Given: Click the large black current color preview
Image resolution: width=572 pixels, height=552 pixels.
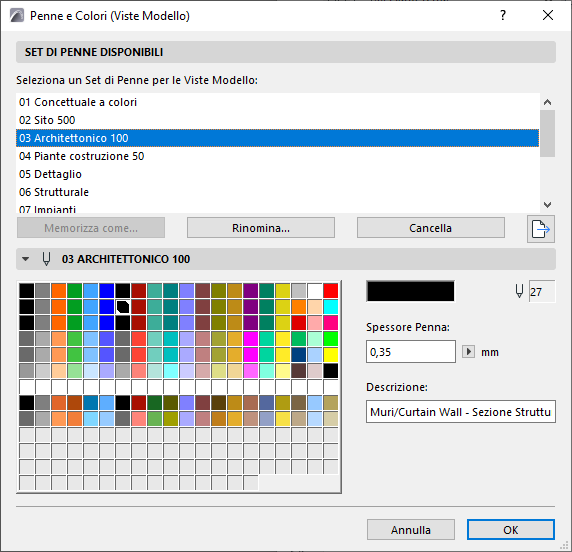Looking at the screenshot, I should pyautogui.click(x=410, y=291).
